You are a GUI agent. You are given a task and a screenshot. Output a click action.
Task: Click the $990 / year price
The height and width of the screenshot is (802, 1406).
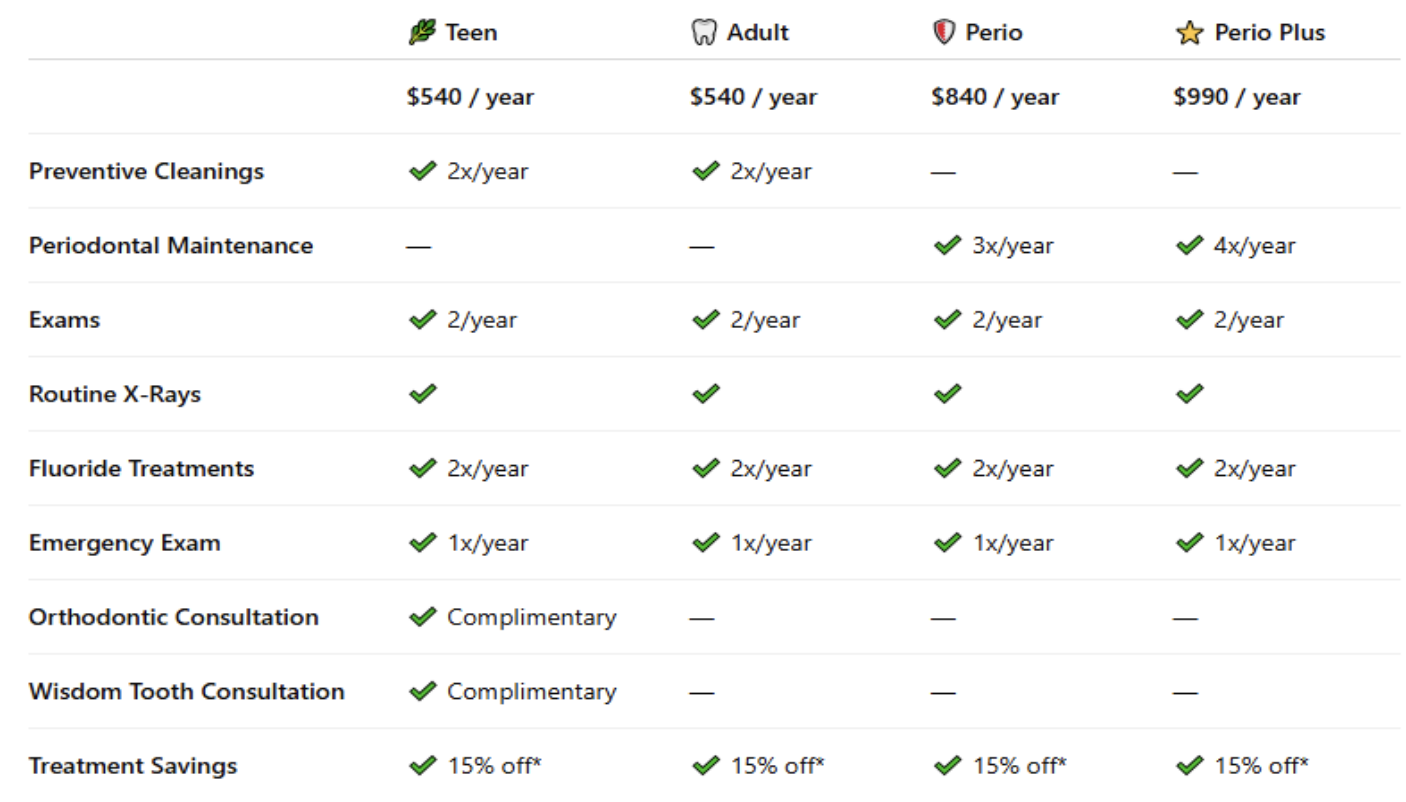[x=1237, y=97]
